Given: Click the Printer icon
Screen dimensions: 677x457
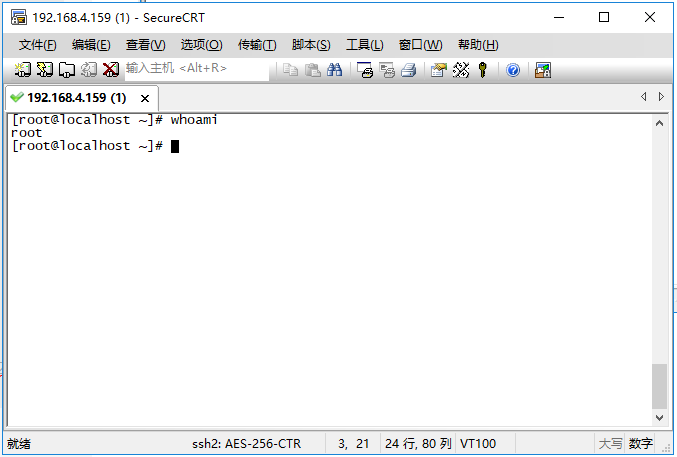Looking at the screenshot, I should (409, 70).
